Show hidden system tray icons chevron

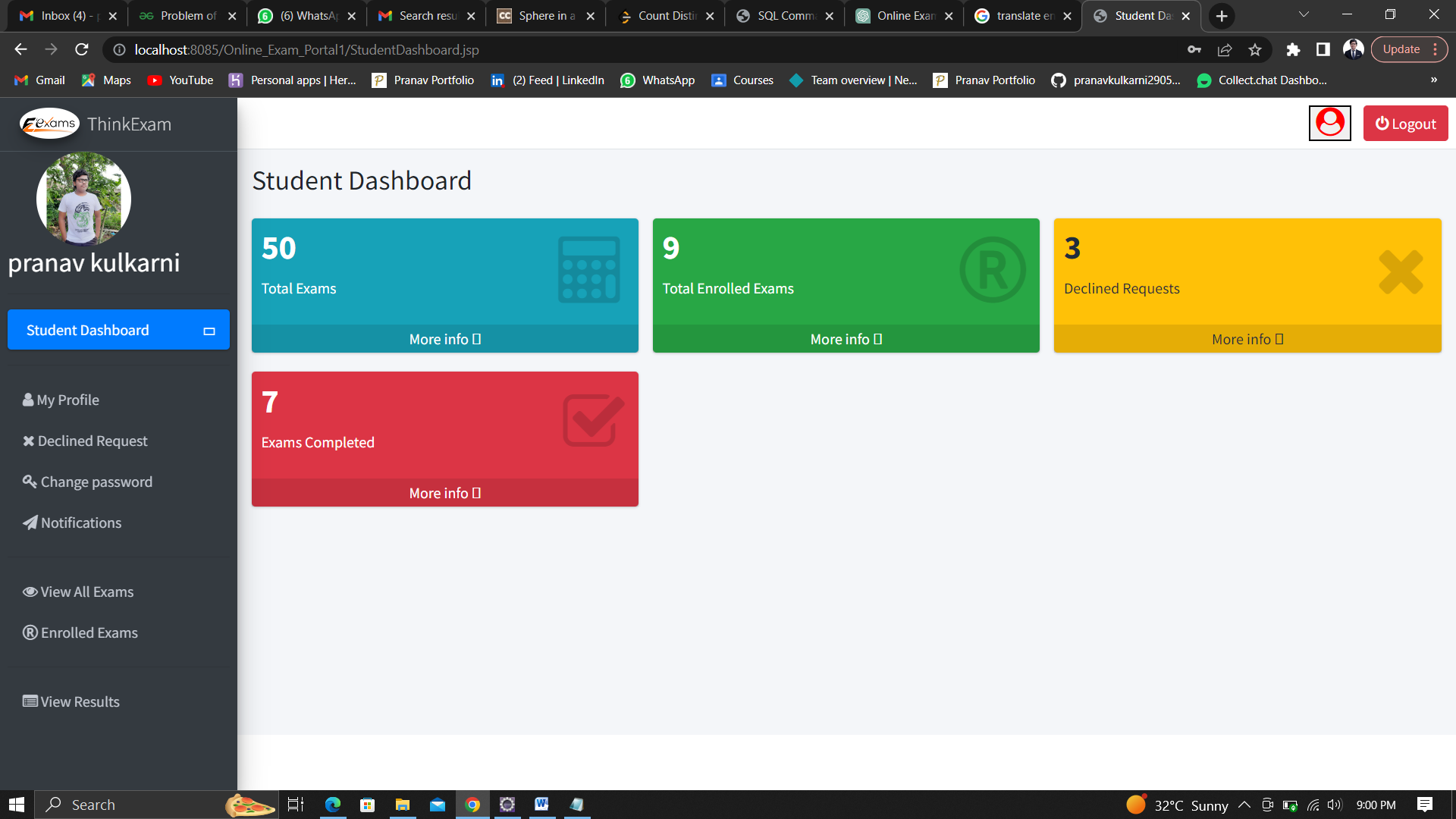[1244, 805]
